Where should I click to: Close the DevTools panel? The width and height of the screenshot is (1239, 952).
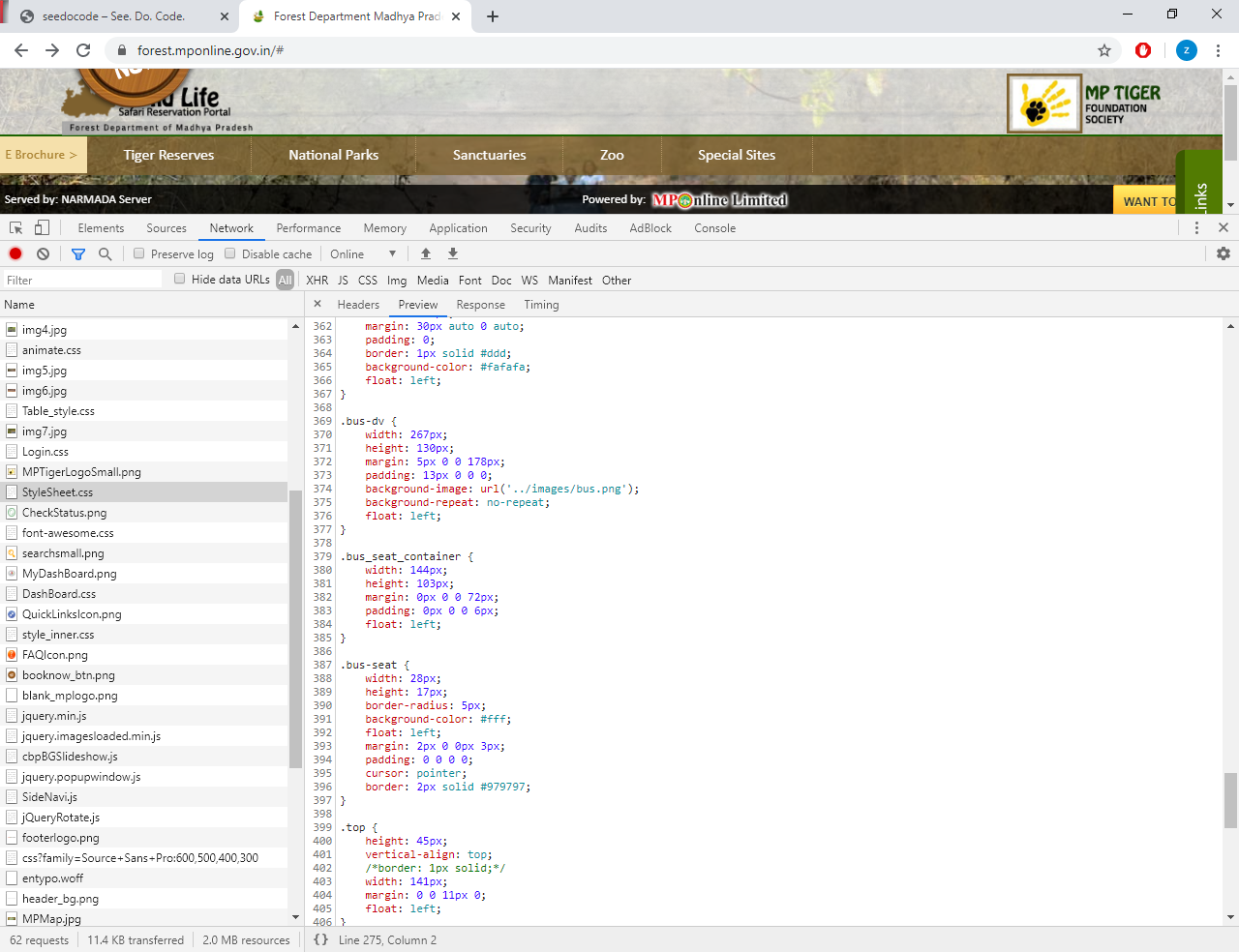coord(1224,227)
